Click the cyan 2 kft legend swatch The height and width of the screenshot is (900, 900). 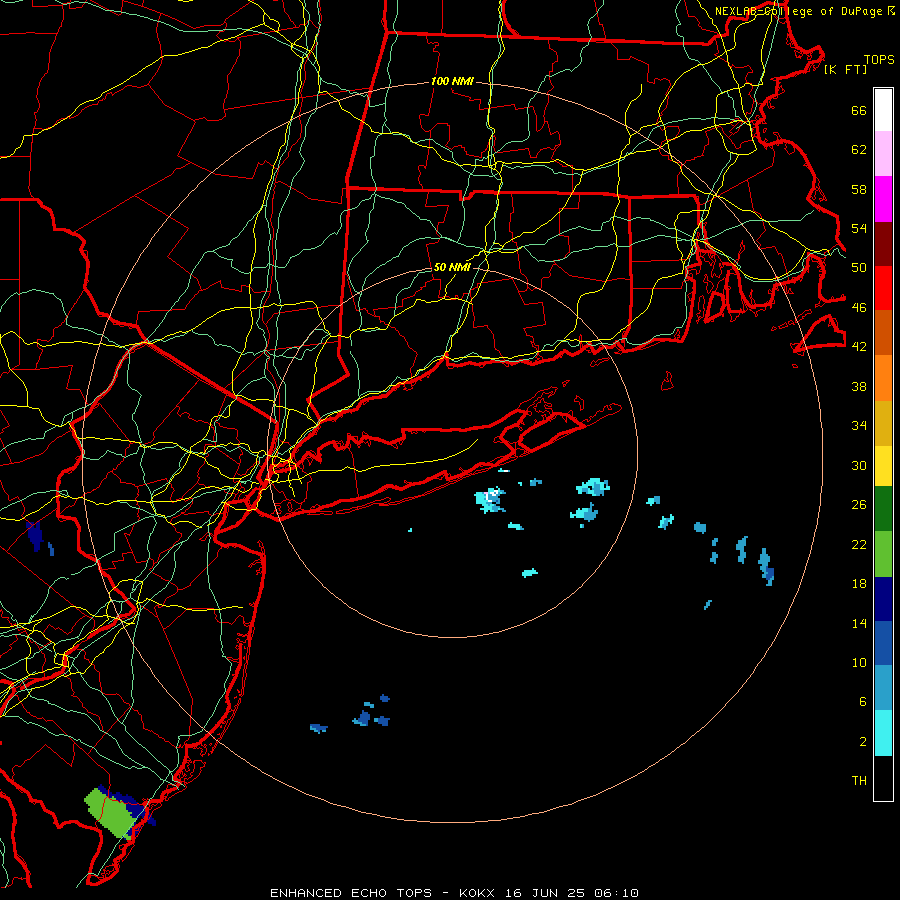click(x=883, y=732)
